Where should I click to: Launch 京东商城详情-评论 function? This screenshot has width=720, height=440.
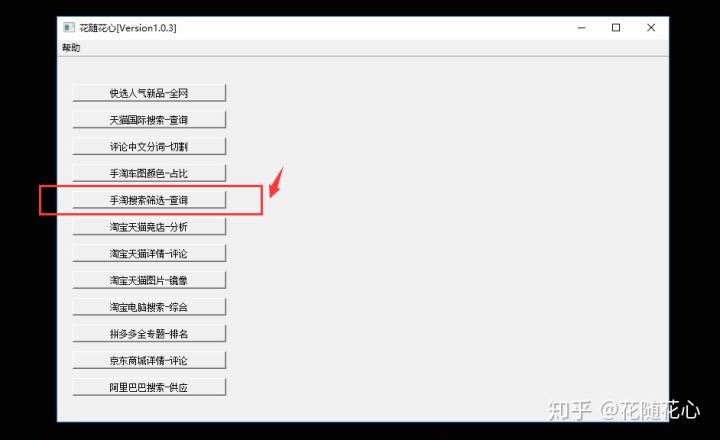(149, 360)
